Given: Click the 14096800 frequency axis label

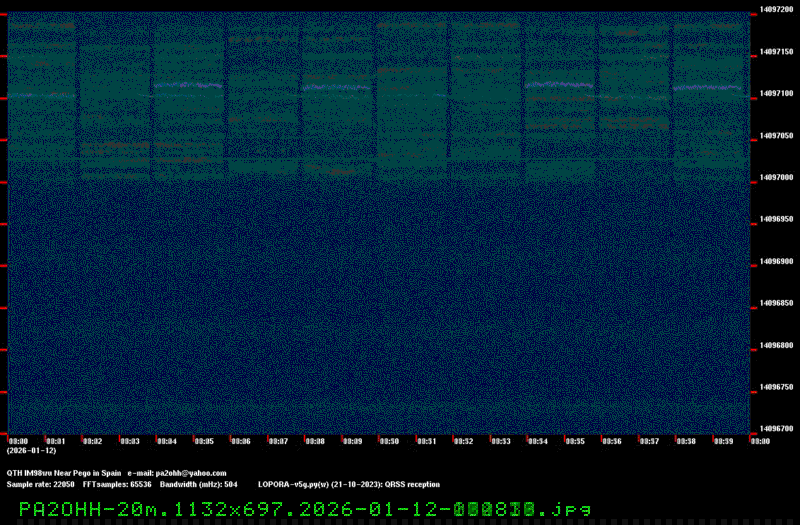Looking at the screenshot, I should click(x=776, y=345).
